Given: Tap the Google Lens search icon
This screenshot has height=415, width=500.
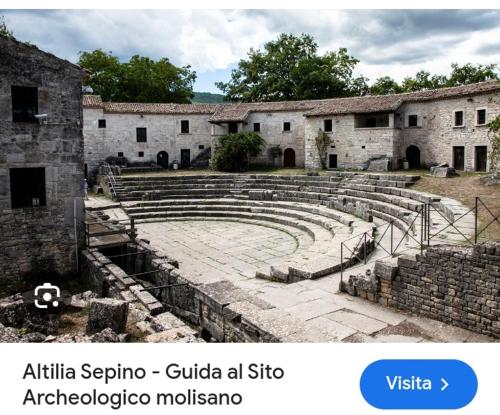Looking at the screenshot, I should click(x=47, y=296).
